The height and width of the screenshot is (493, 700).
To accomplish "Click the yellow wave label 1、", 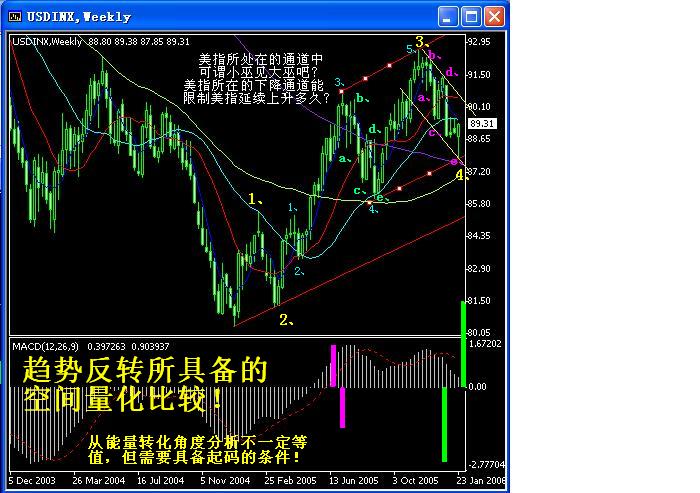I will click(255, 199).
